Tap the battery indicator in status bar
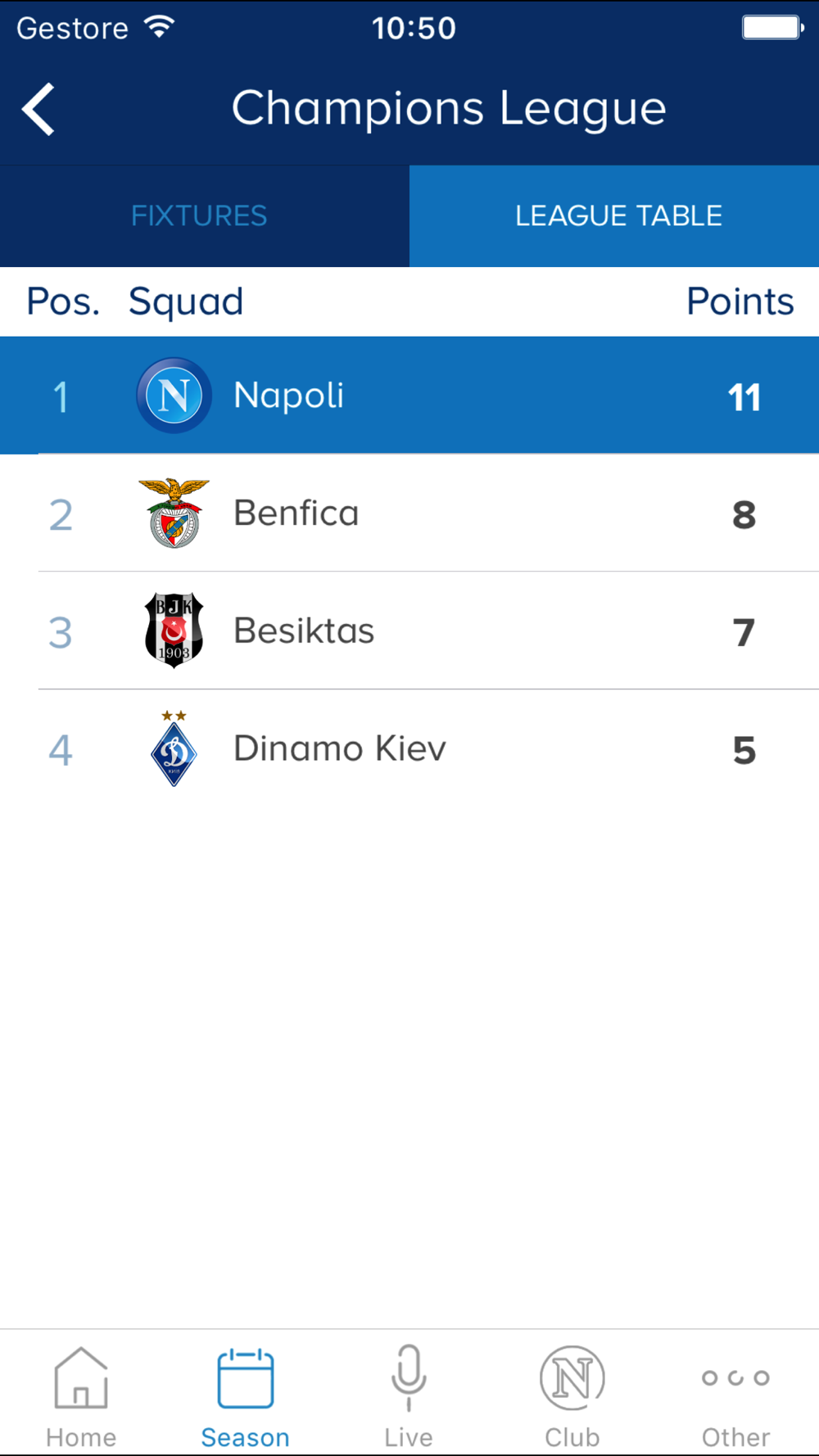The height and width of the screenshot is (1456, 819). click(773, 28)
